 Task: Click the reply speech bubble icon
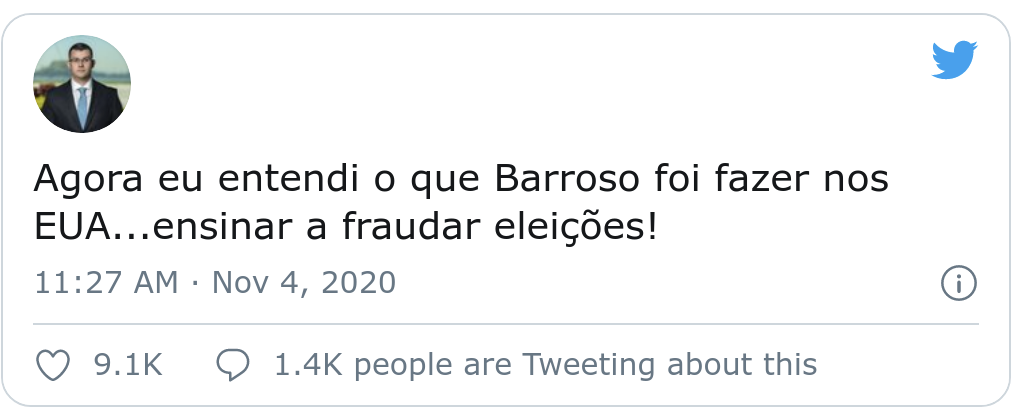tap(232, 365)
